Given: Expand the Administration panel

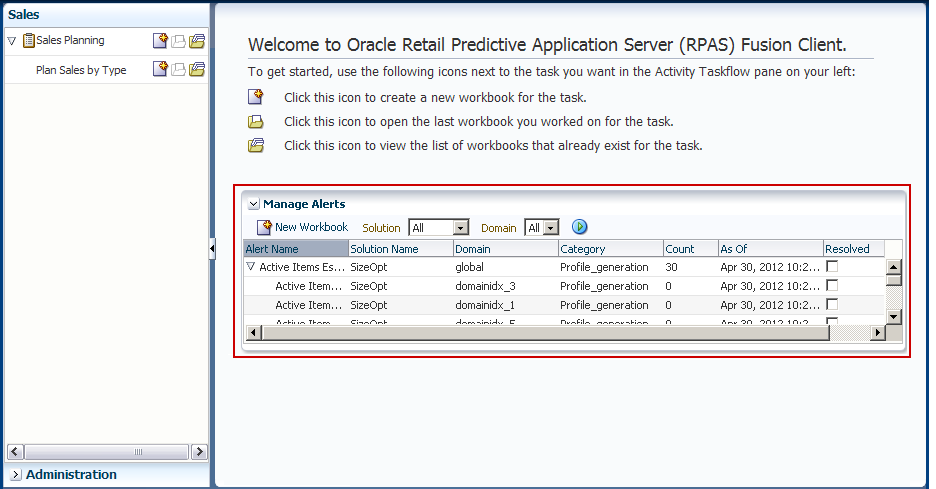Looking at the screenshot, I should (16, 475).
